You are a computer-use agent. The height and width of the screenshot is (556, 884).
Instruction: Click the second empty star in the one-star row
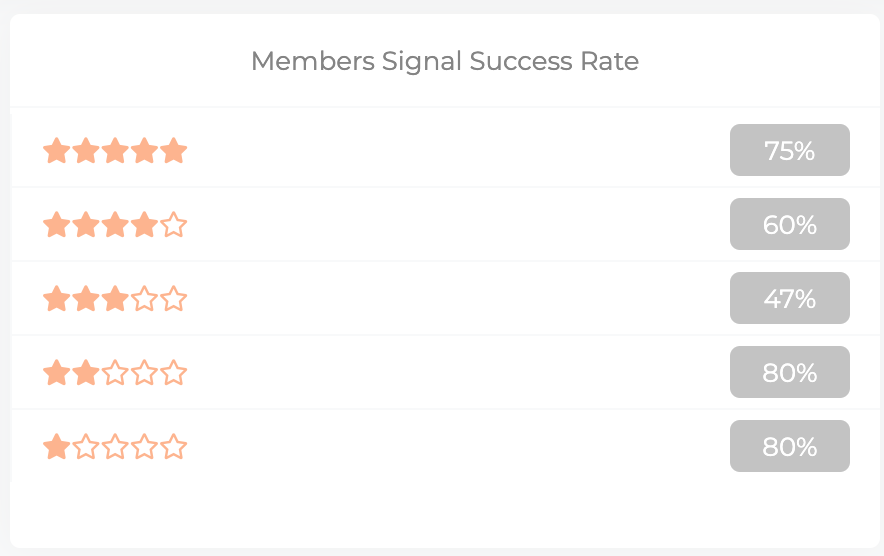(x=86, y=446)
